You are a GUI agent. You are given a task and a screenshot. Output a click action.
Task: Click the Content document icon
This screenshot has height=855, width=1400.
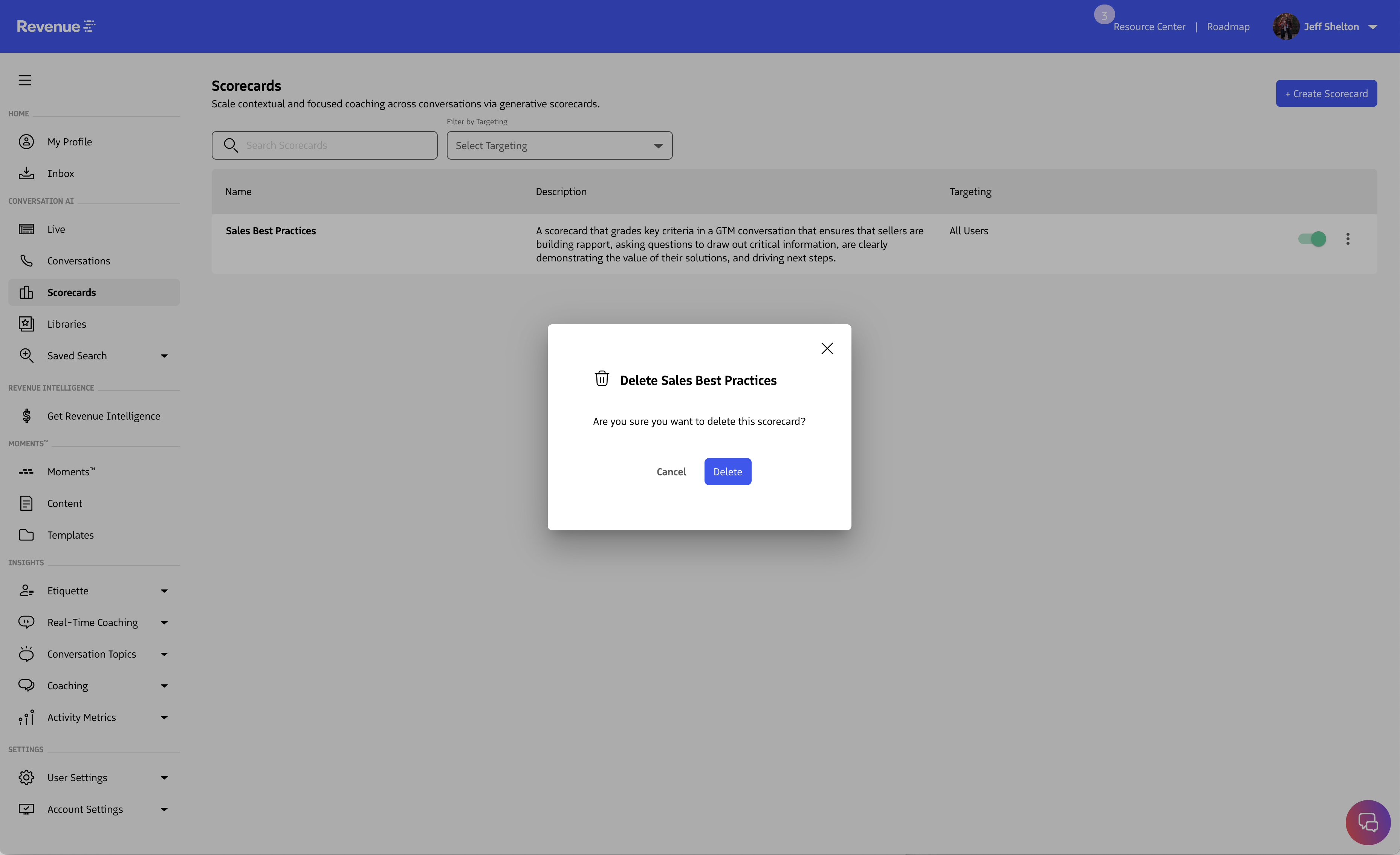click(x=26, y=503)
